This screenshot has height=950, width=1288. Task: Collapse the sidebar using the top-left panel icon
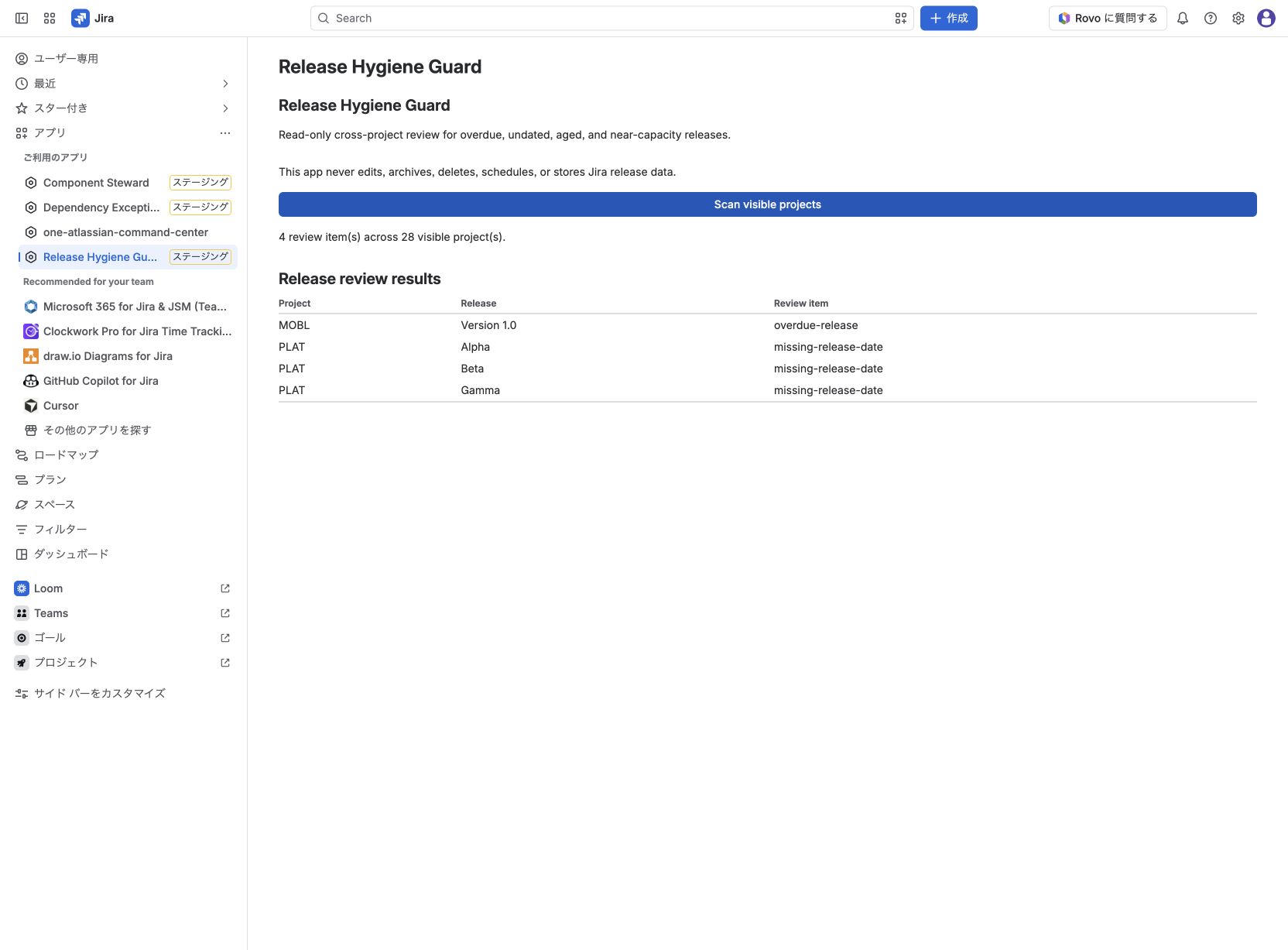[22, 18]
